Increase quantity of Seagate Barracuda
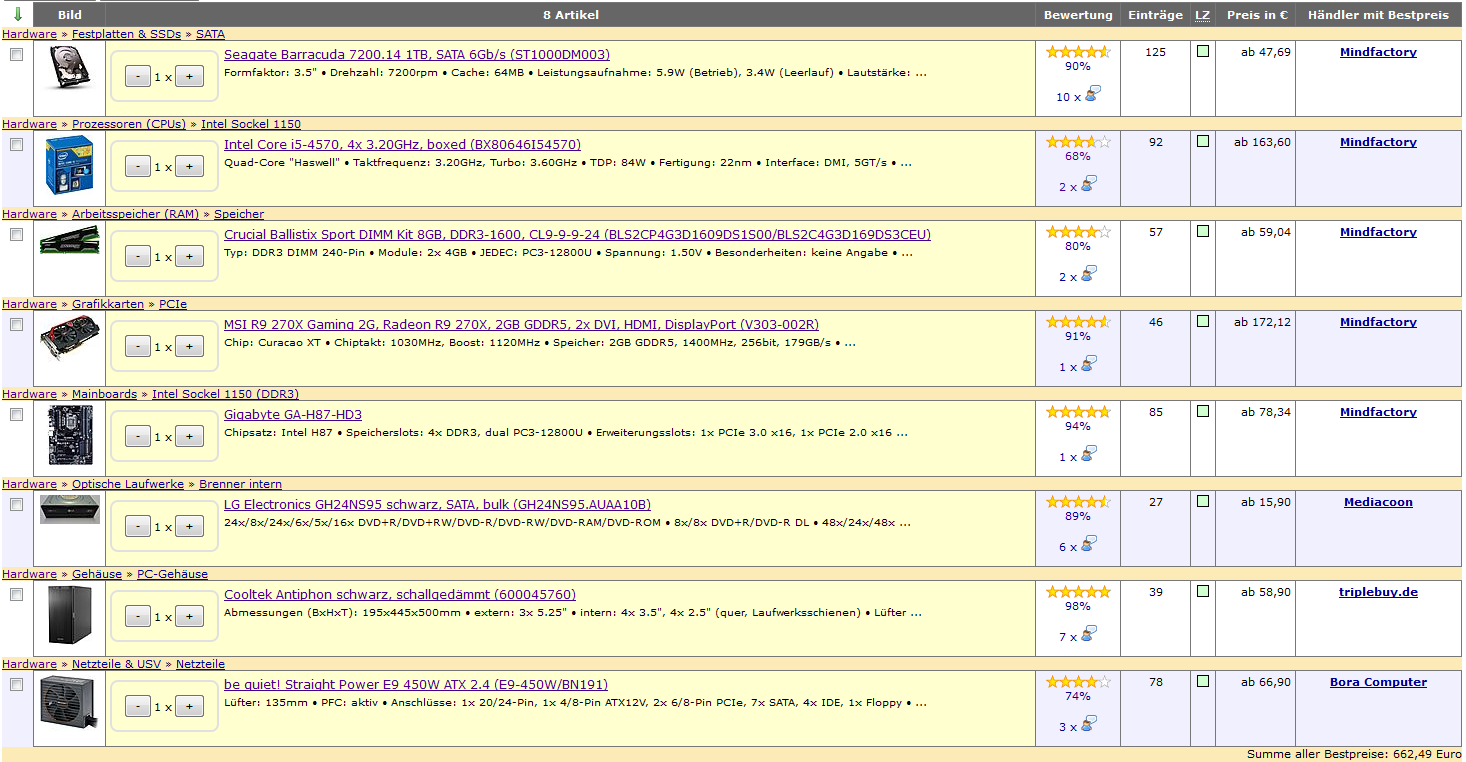This screenshot has height=762, width=1466. 190,76
